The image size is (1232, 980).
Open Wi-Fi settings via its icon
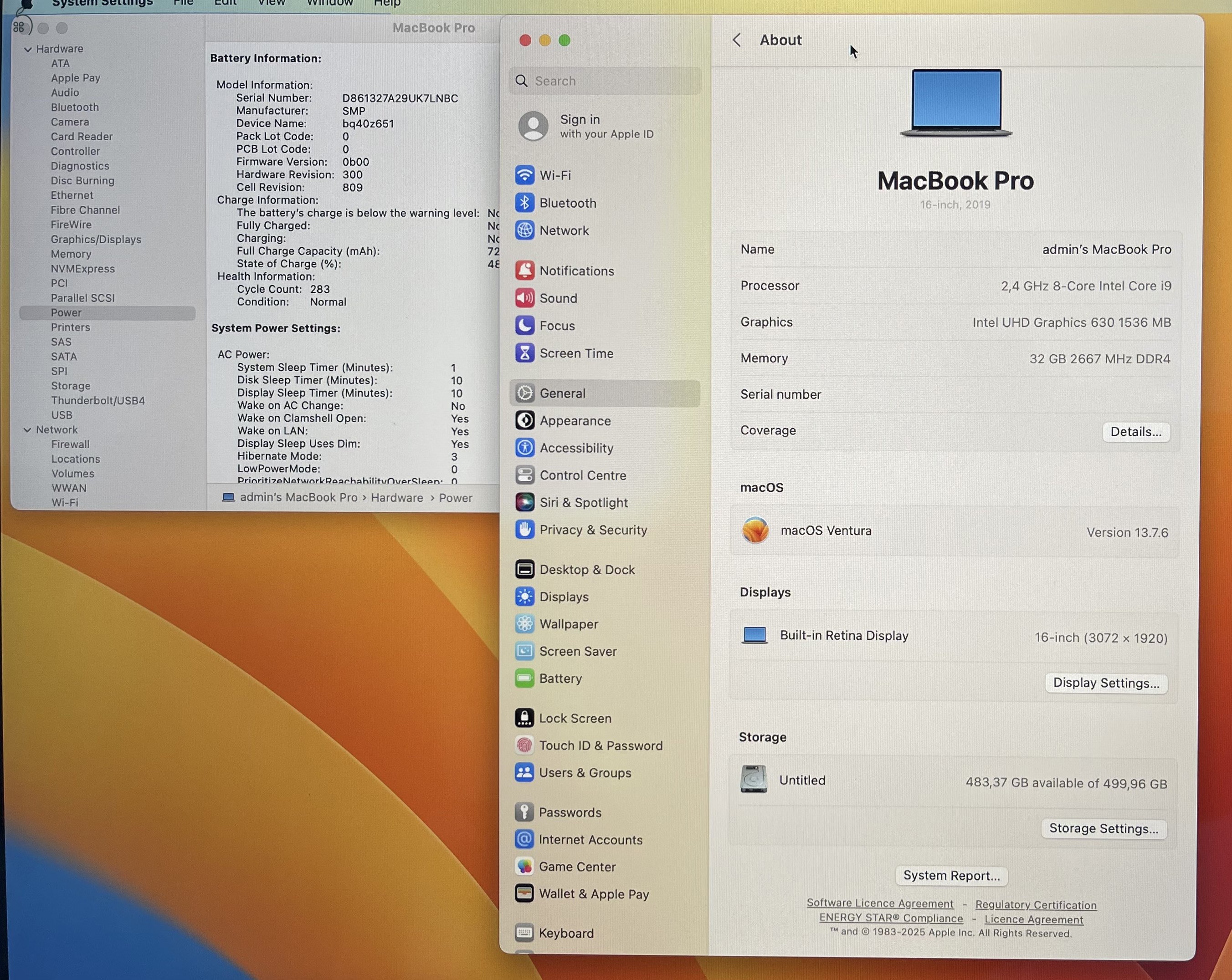click(524, 175)
